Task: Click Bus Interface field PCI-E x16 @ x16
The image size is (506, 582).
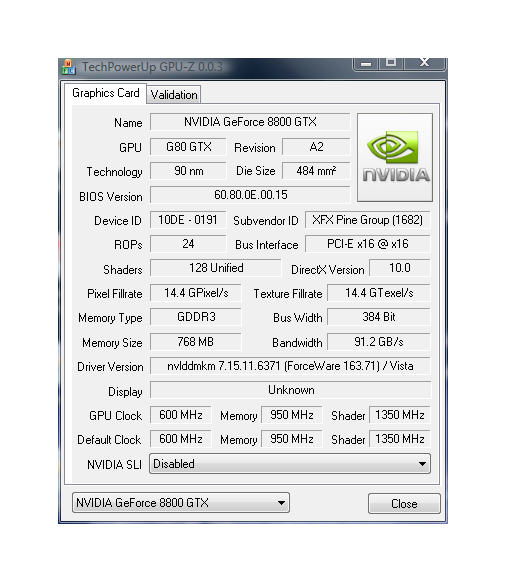Action: point(367,244)
